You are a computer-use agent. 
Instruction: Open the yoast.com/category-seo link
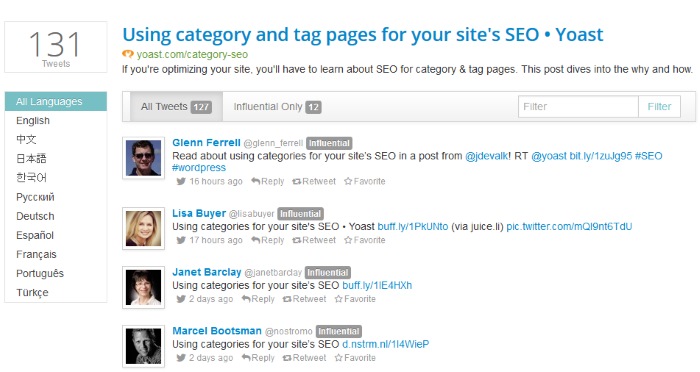pos(192,54)
